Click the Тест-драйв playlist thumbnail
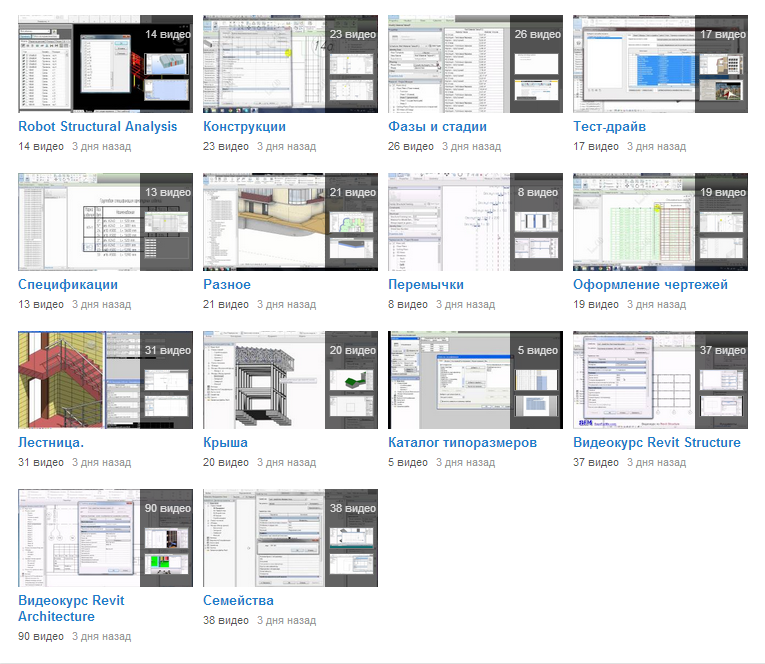The image size is (765, 664). (x=660, y=64)
